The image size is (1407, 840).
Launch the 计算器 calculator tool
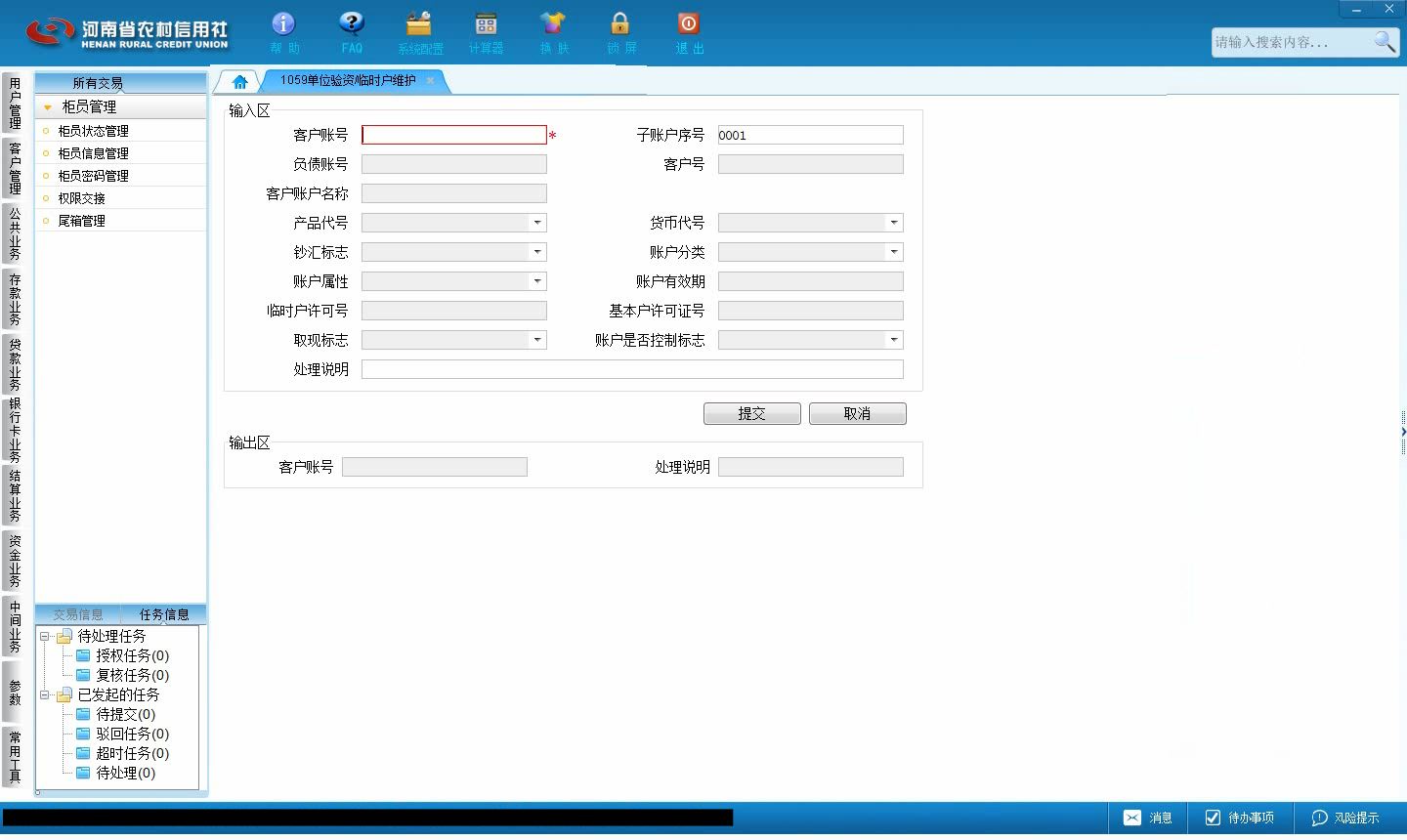pos(486,32)
